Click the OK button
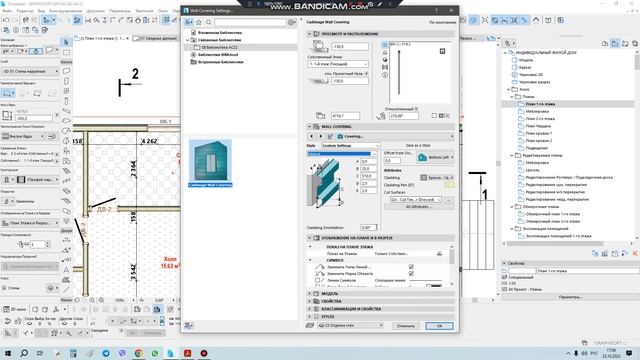640x360 pixels. pos(439,326)
